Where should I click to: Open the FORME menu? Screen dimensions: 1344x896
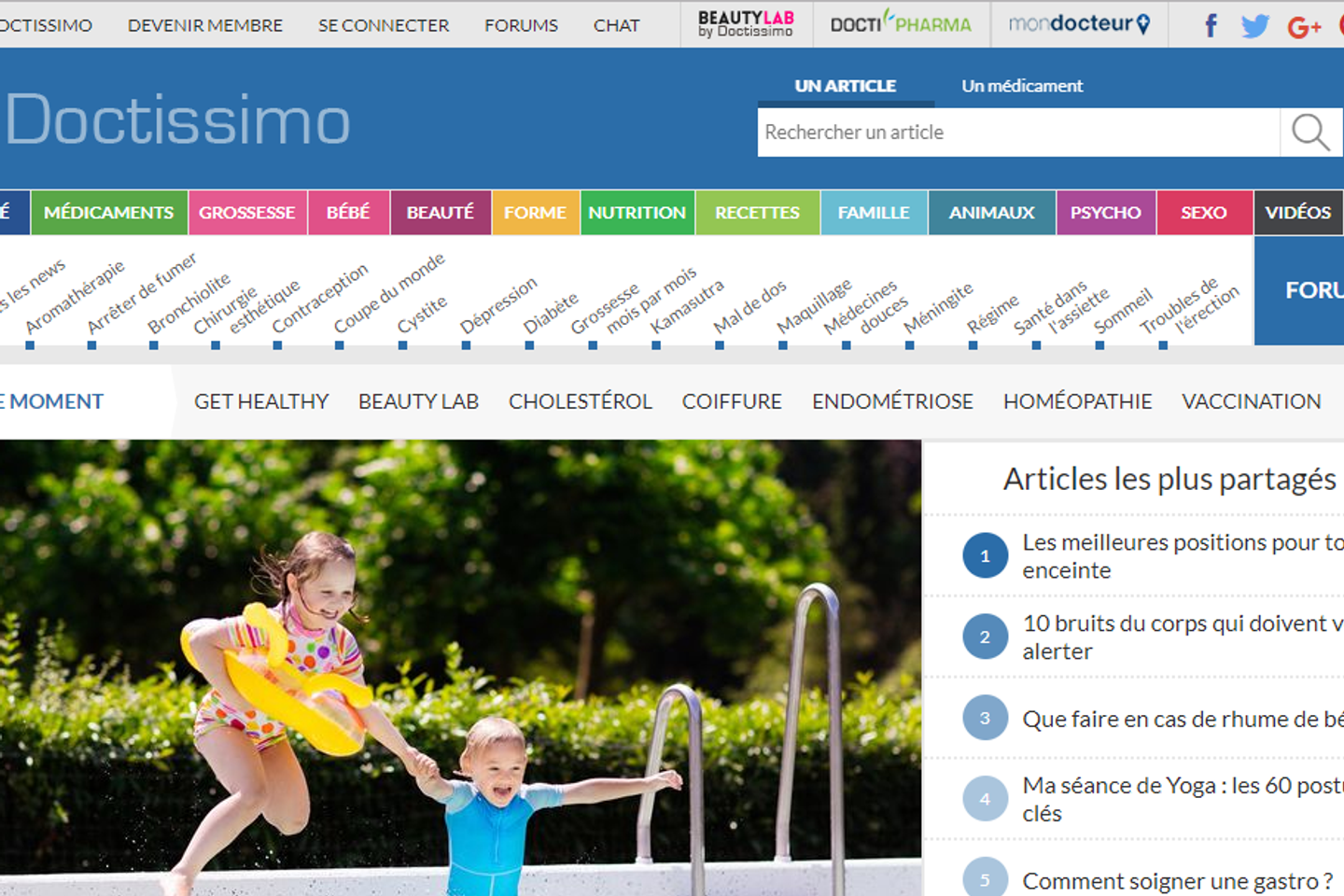pyautogui.click(x=535, y=212)
